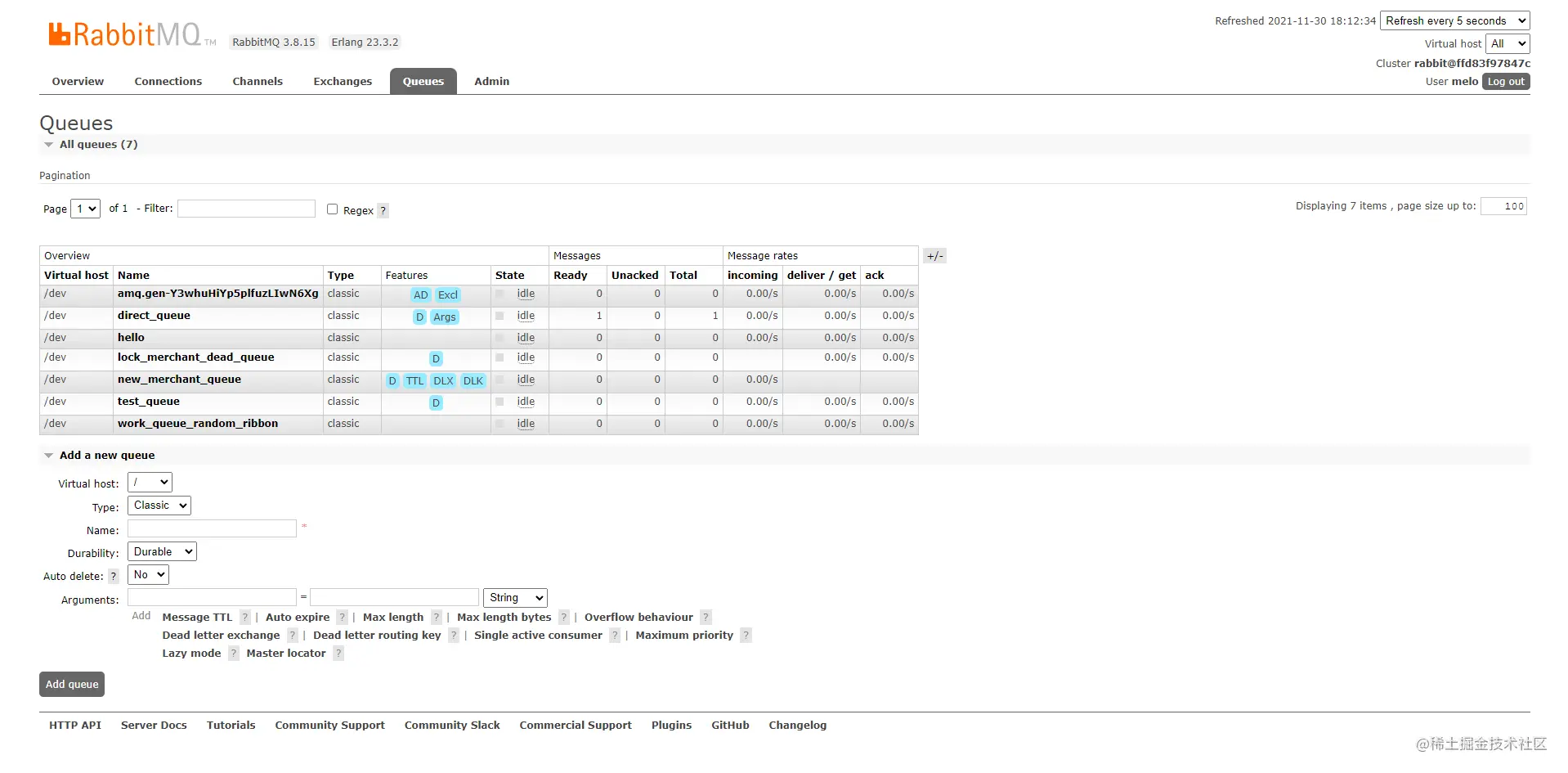The height and width of the screenshot is (773, 1568).
Task: Open help icon for Auto expire
Action: click(x=342, y=618)
